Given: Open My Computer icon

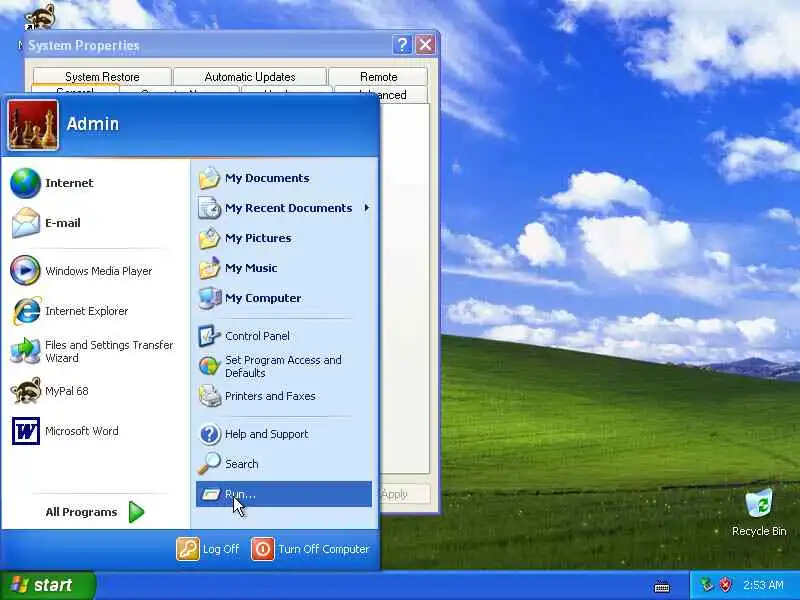Looking at the screenshot, I should point(209,298).
